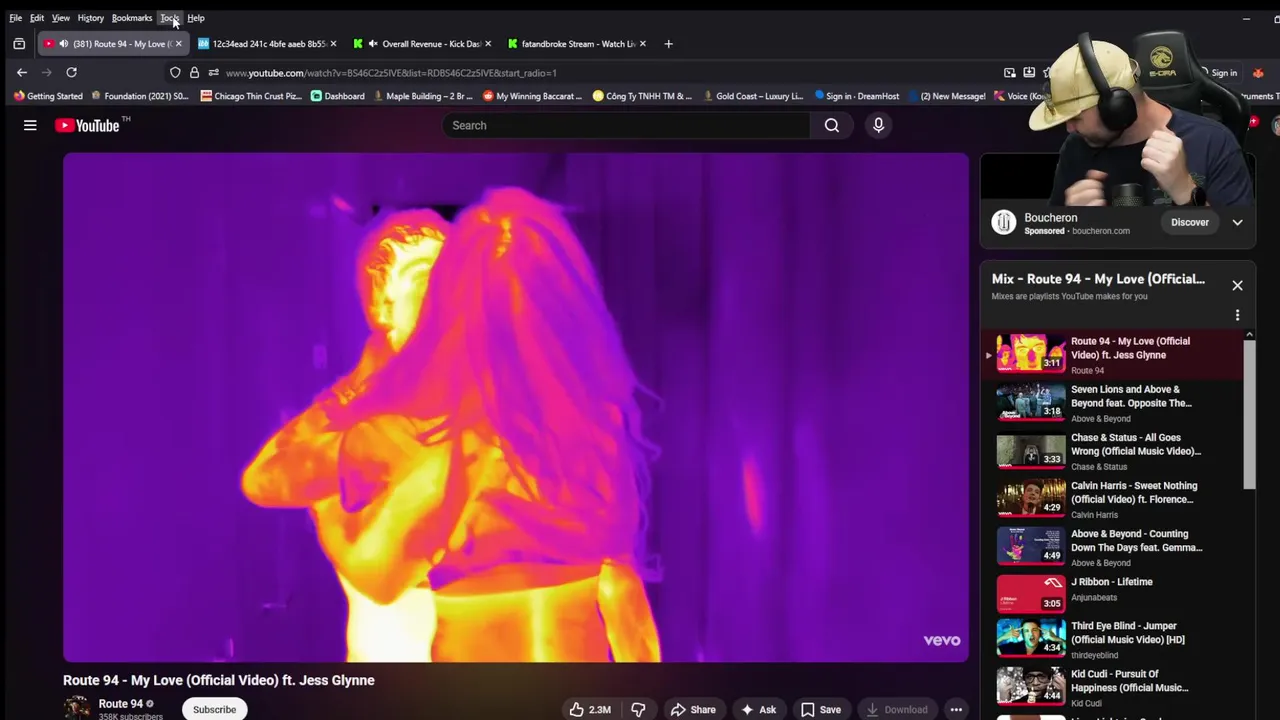1280x720 pixels.
Task: Click the YouTube search input field
Action: pos(626,125)
